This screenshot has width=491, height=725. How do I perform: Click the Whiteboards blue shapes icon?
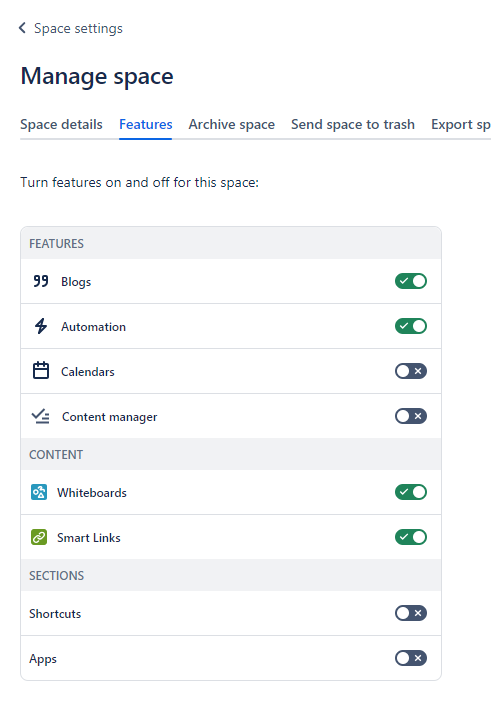click(x=39, y=492)
